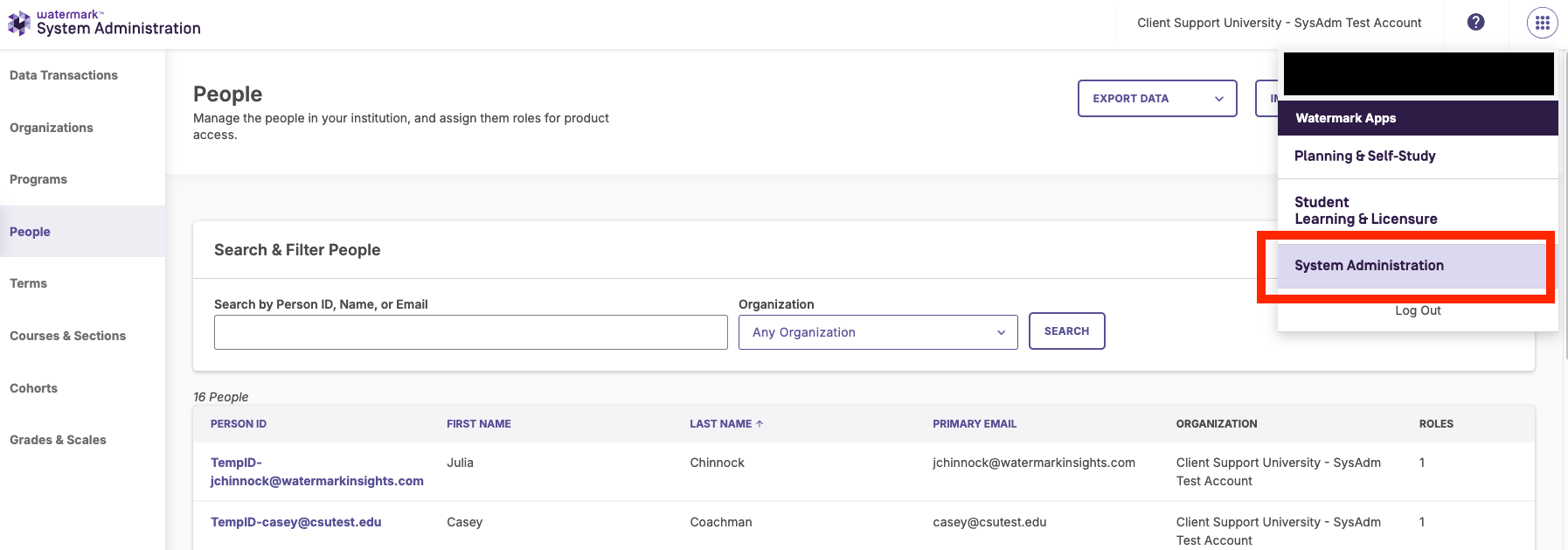Open Grades & Scales sidebar item
The width and height of the screenshot is (1568, 550).
click(58, 440)
